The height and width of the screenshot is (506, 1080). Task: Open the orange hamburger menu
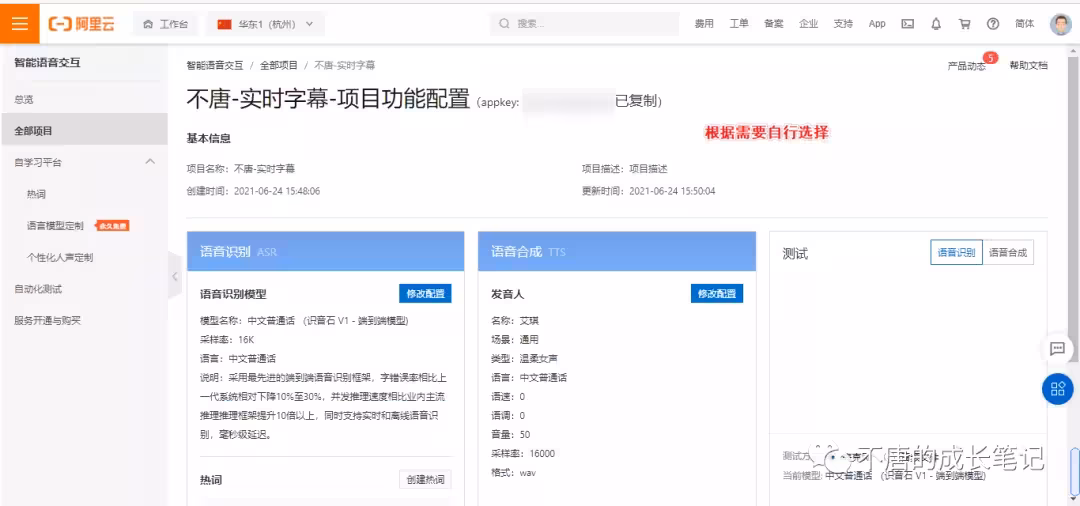click(x=19, y=23)
